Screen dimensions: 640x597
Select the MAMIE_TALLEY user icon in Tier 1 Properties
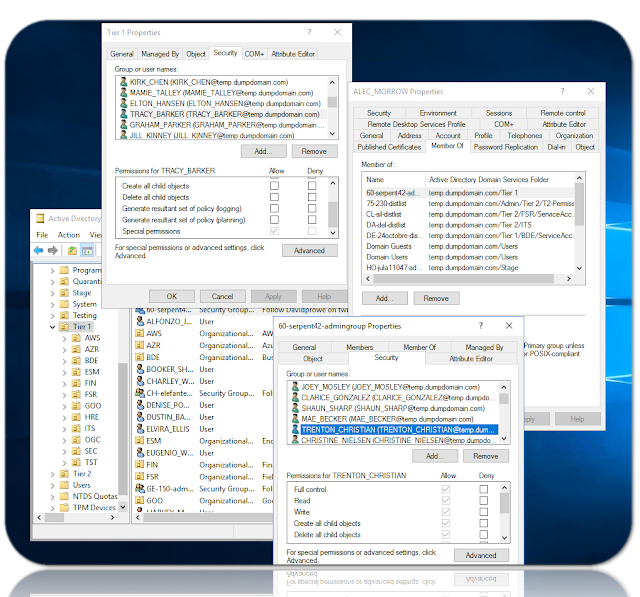click(123, 93)
